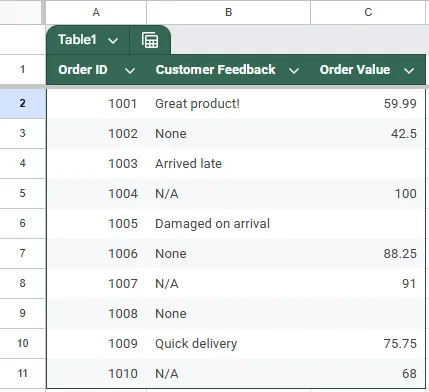Select the 'Great product!' feedback cell
The height and width of the screenshot is (392, 429).
click(x=228, y=104)
